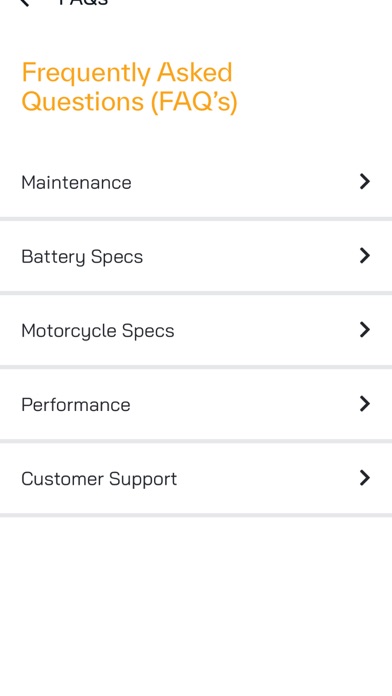Screen dimensions: 392x696
Task: Open the Customer Support FAQ category
Action: pyautogui.click(x=196, y=478)
